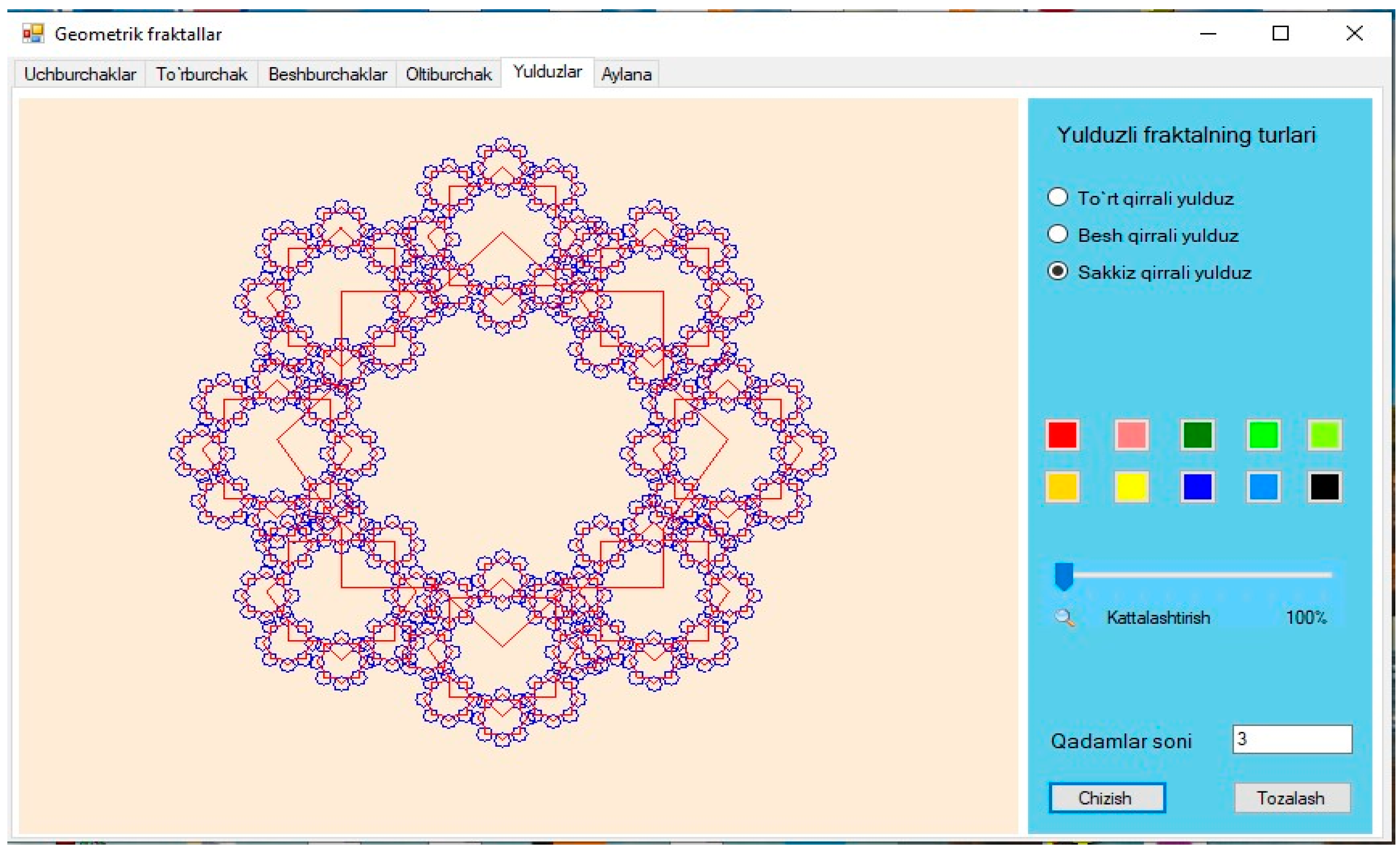Open the Aylana tab
This screenshot has height=852, width=1400.
click(626, 74)
